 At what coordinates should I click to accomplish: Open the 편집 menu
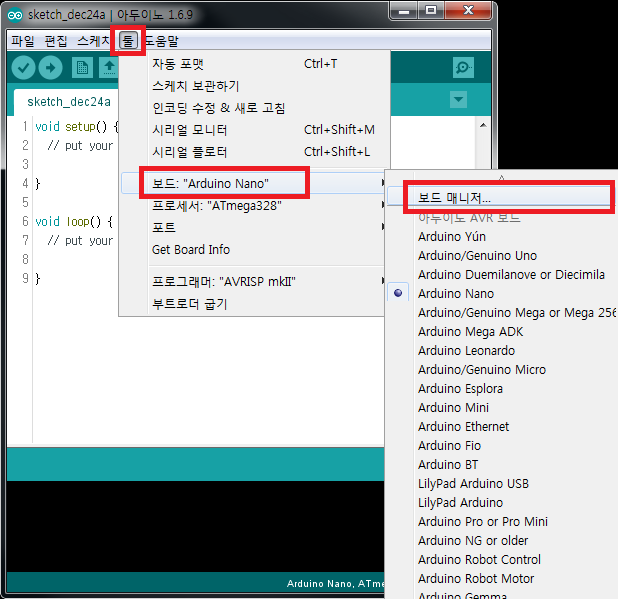click(56, 41)
